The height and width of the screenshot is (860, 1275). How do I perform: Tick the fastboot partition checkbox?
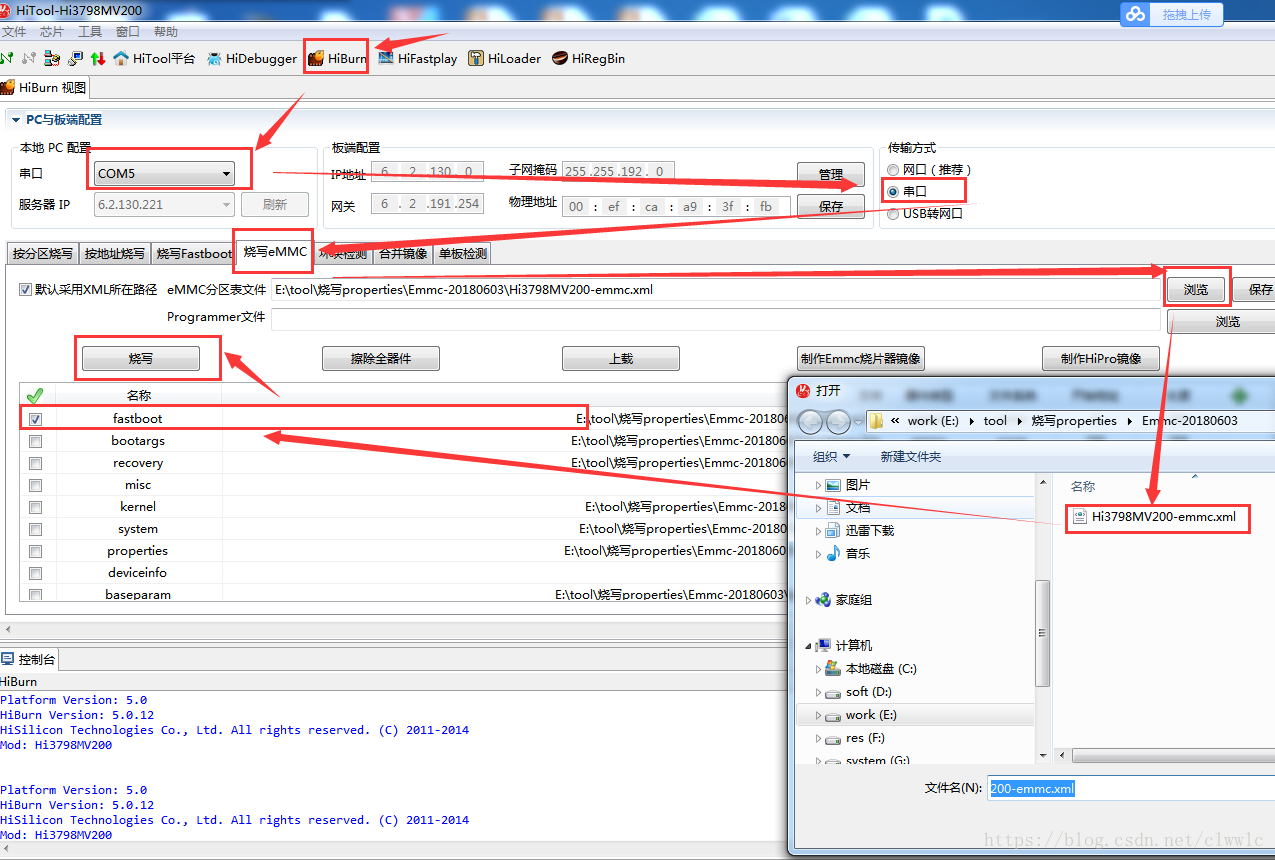(36, 419)
